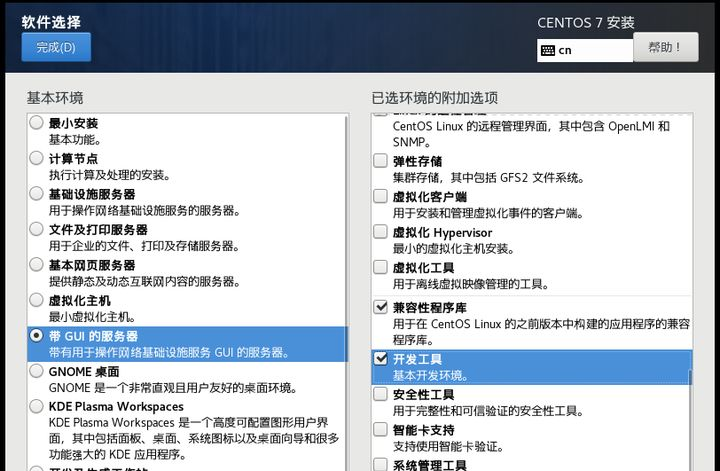Click the CENTOS 7 安装 title
This screenshot has height=471, width=720.
click(586, 22)
